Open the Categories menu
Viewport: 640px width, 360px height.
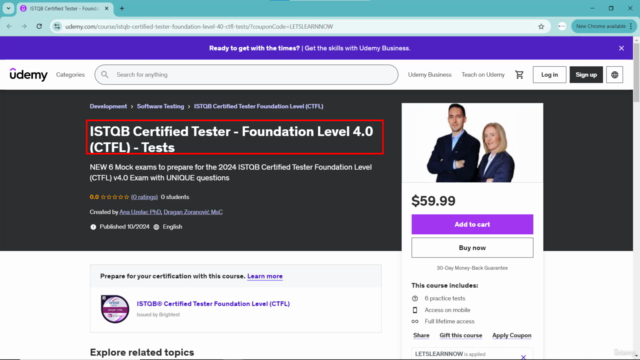[x=70, y=75]
